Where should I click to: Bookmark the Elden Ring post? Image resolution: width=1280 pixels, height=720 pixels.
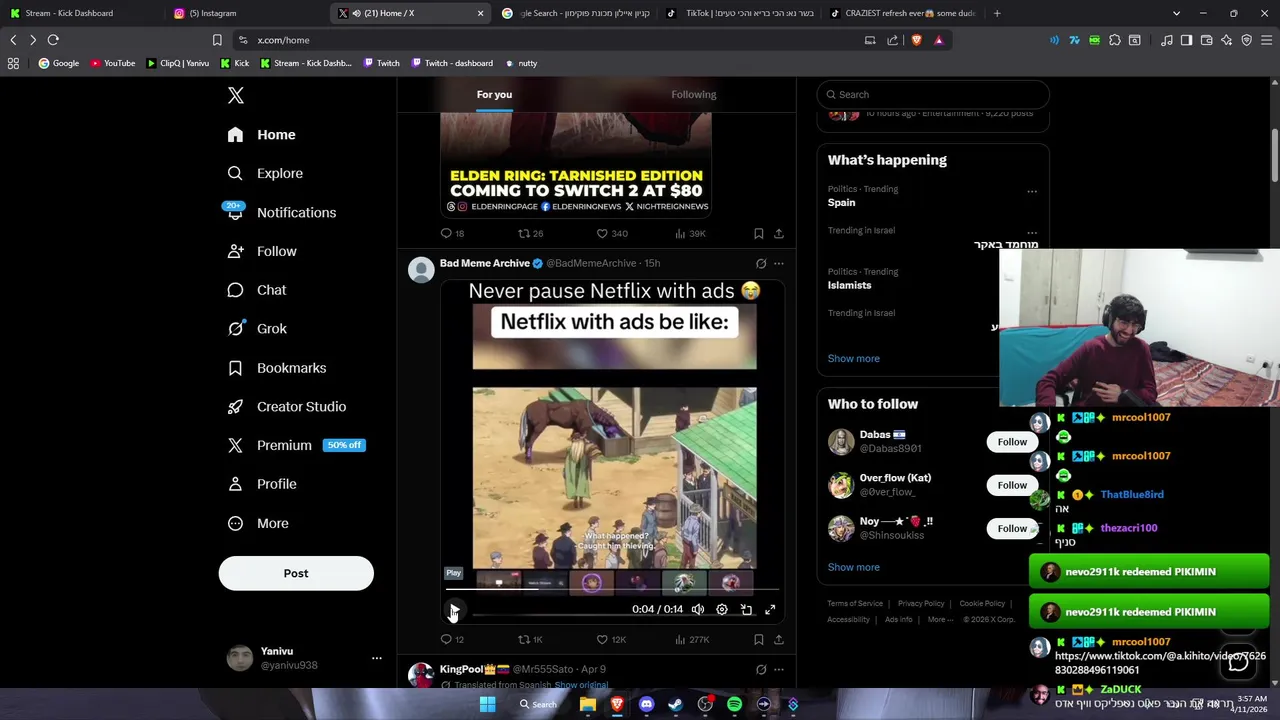[759, 233]
